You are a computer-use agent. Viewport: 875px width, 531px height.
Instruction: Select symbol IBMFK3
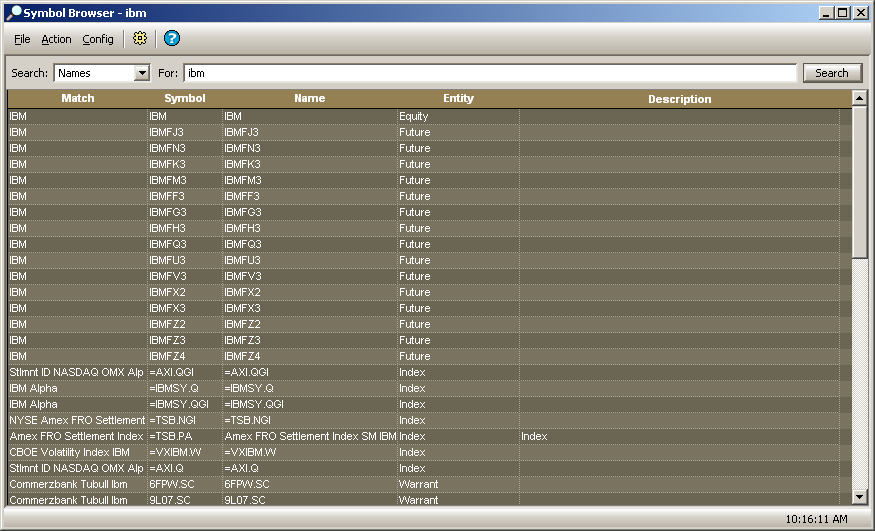(x=185, y=165)
